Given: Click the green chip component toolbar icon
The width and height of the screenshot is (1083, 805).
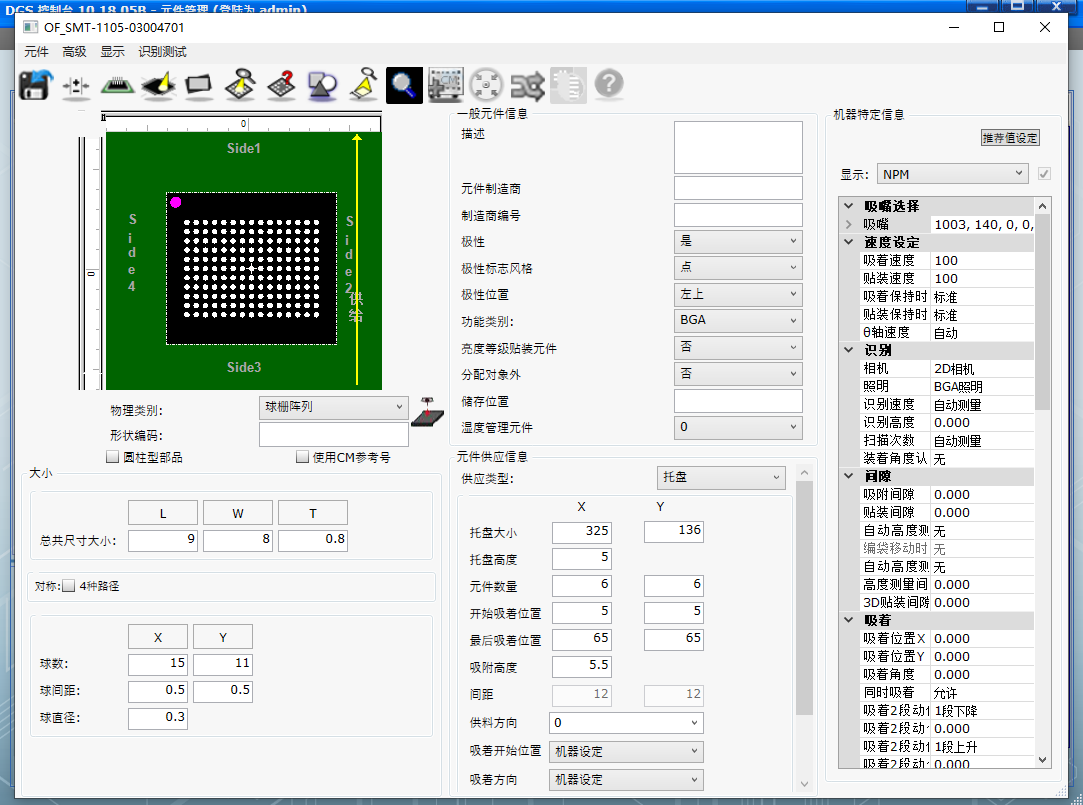Looking at the screenshot, I should 118,85.
